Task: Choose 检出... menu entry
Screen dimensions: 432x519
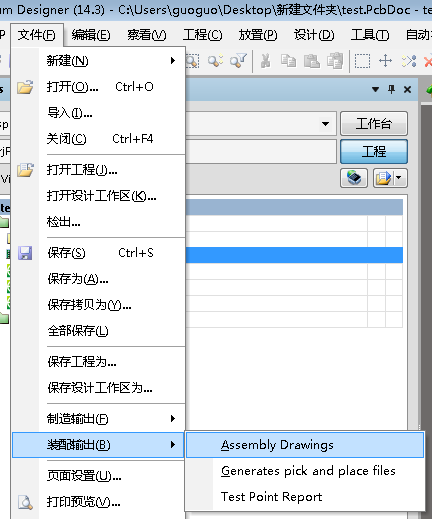Action: (x=98, y=222)
